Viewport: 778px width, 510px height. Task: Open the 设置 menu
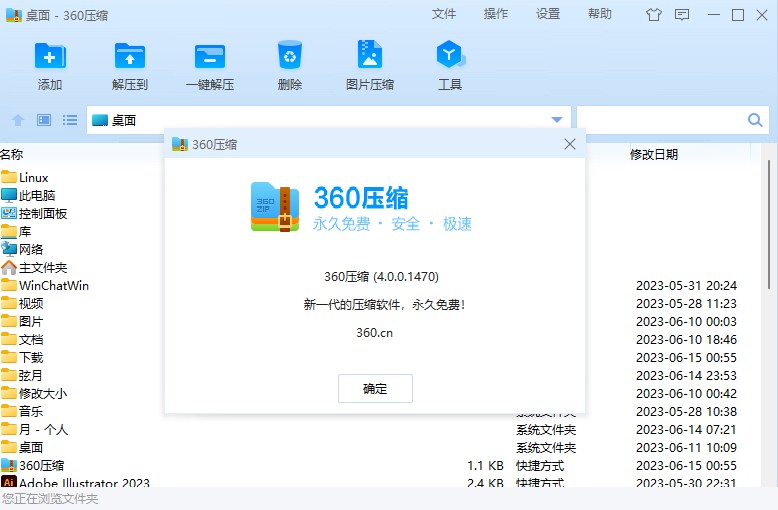(x=548, y=14)
